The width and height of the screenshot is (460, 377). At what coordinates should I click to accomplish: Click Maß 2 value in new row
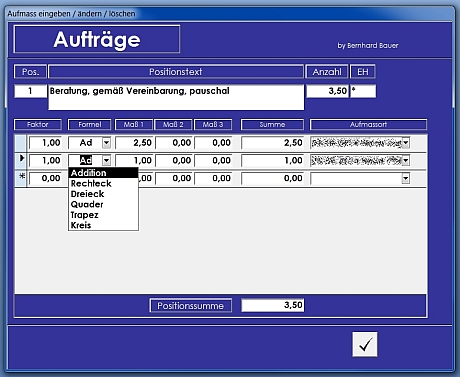[x=174, y=178]
